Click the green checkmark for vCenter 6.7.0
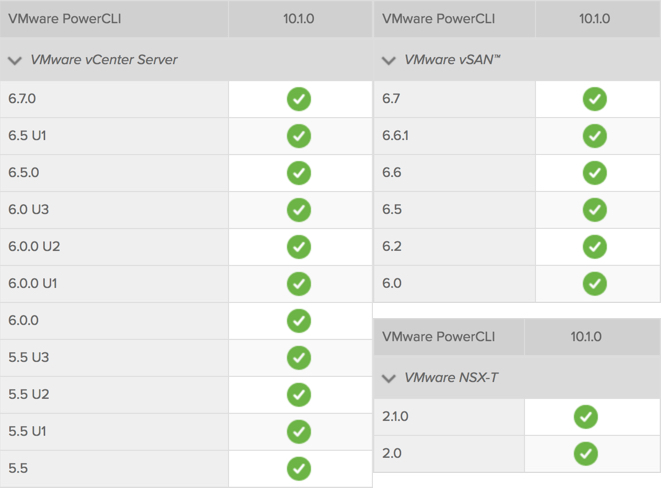The height and width of the screenshot is (488, 661). pyautogui.click(x=299, y=99)
